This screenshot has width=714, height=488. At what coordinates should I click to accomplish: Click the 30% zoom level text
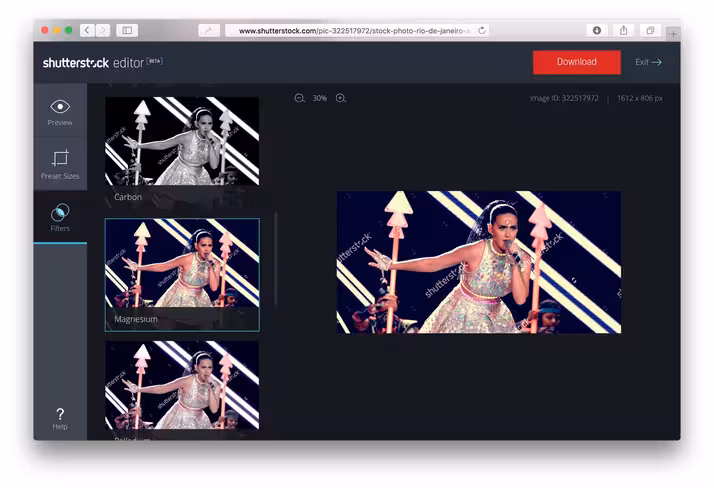pos(320,98)
